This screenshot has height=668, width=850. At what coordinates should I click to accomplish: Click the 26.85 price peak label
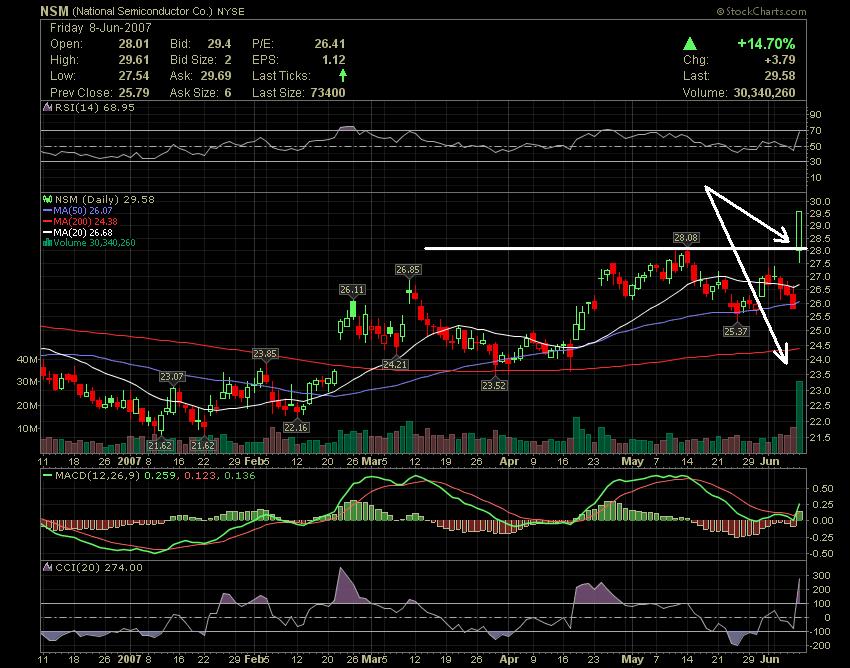(x=408, y=269)
